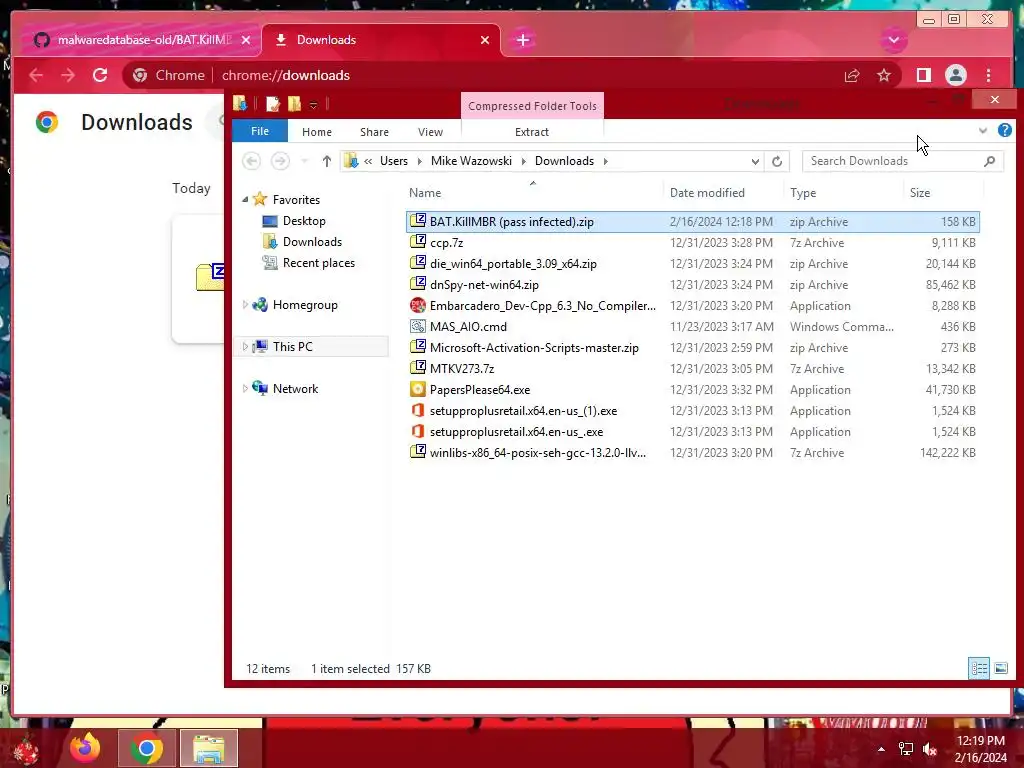Viewport: 1024px width, 768px height.
Task: Select the dnSpy-net-win64.zip file
Action: (x=692, y=285)
